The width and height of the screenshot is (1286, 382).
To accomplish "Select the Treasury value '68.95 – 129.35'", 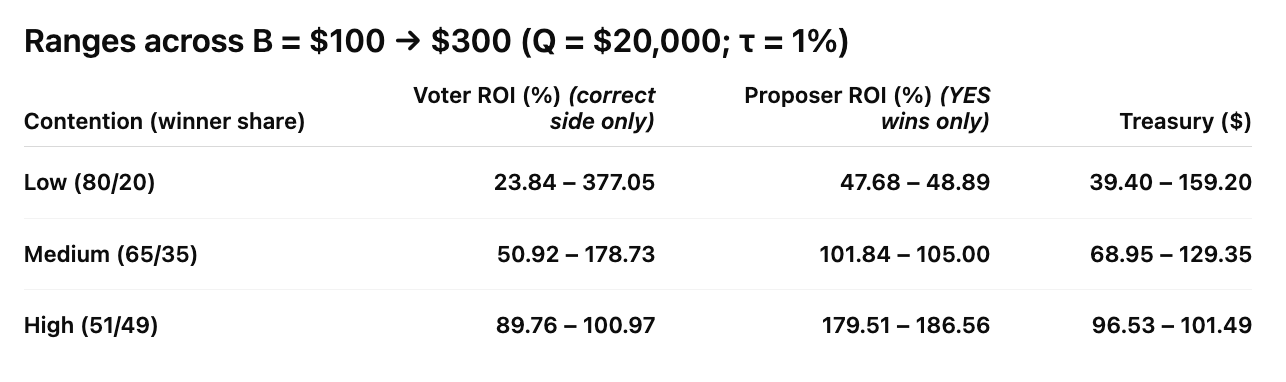I will coord(1171,254).
